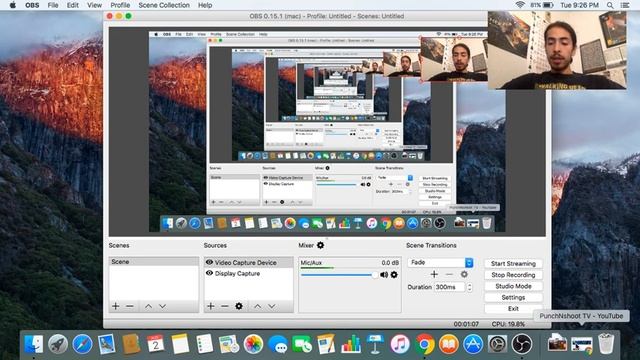Open the File menu

tap(53, 5)
